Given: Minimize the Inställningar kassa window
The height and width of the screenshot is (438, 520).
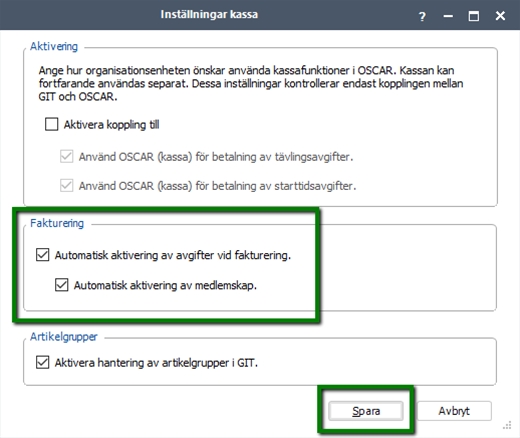Looking at the screenshot, I should tap(448, 16).
